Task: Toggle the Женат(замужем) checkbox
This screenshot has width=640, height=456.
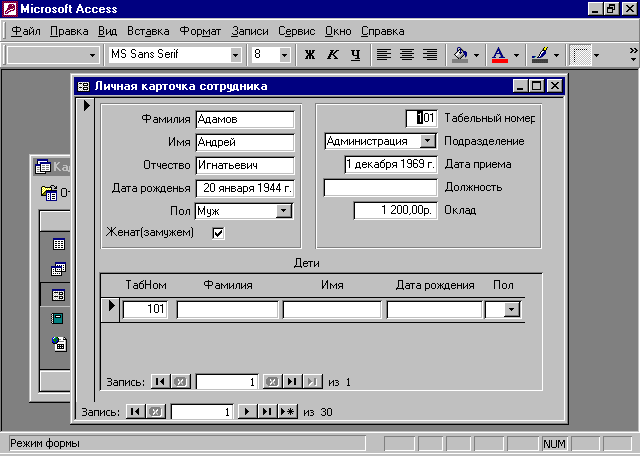Action: click(218, 233)
